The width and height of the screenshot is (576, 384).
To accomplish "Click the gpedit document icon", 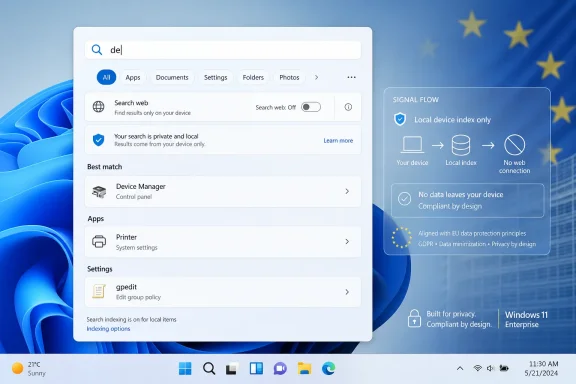I will coord(99,291).
